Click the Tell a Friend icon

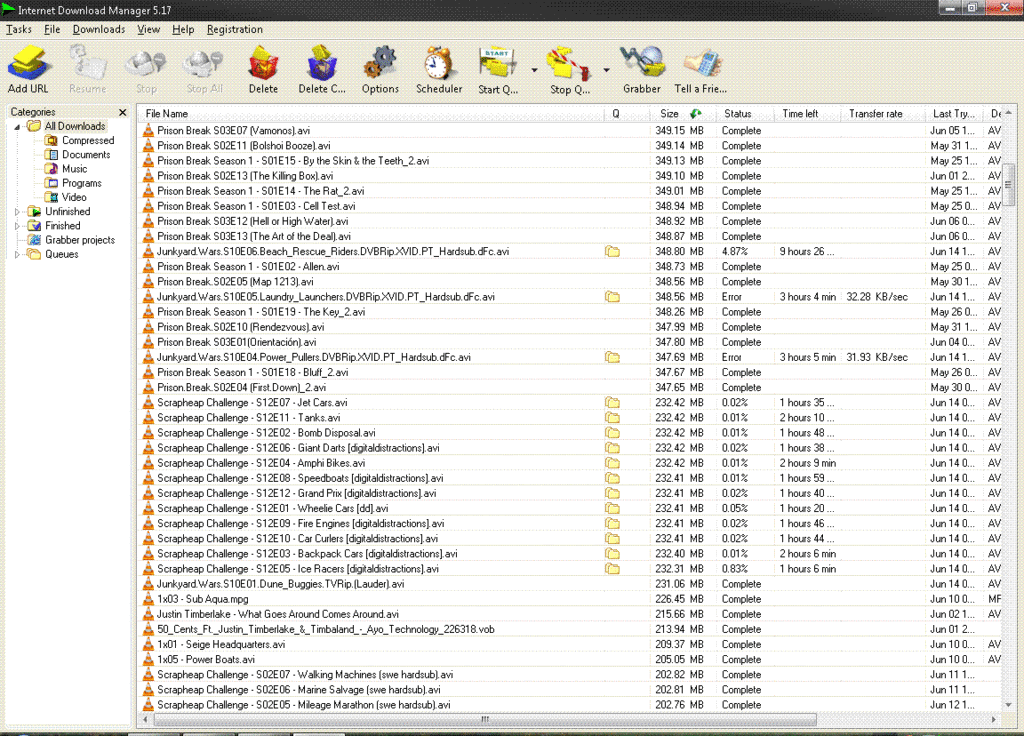tap(701, 70)
